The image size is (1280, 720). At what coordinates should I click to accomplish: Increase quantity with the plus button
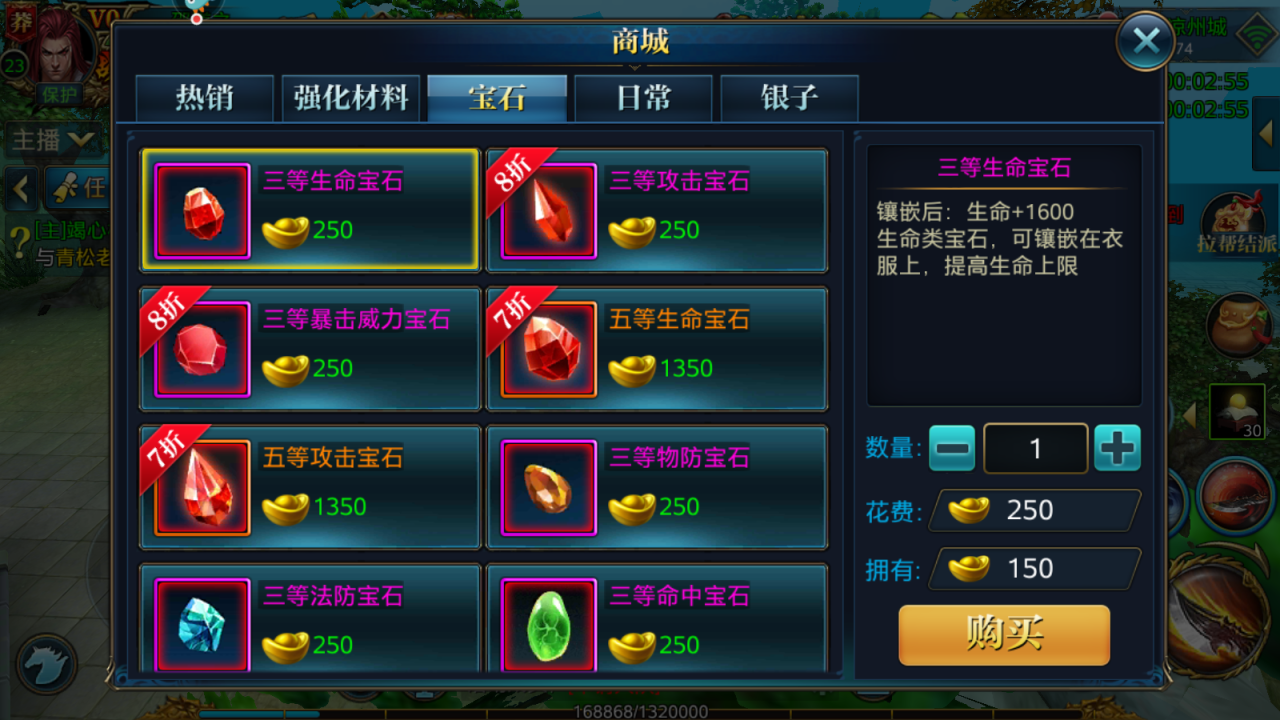pos(1117,448)
